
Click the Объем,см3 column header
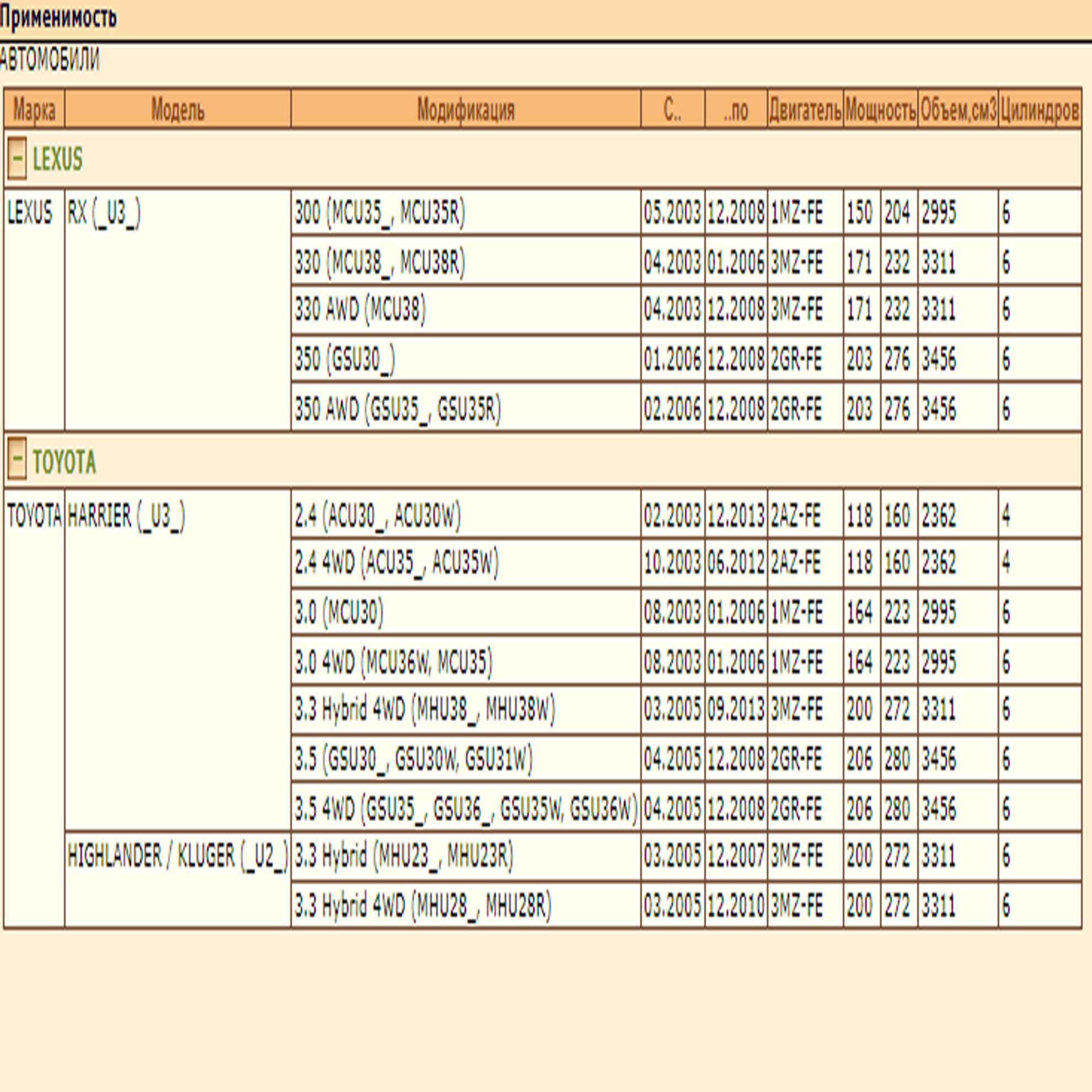957,109
